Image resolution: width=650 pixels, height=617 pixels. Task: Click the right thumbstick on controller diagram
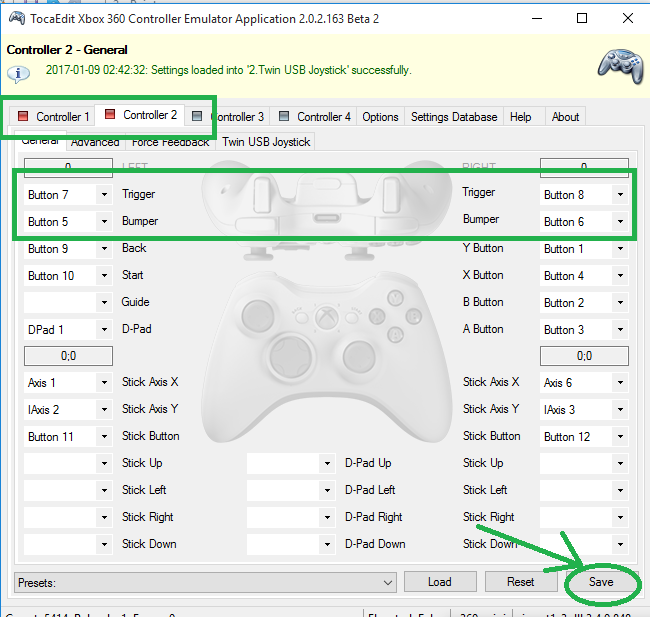point(359,356)
